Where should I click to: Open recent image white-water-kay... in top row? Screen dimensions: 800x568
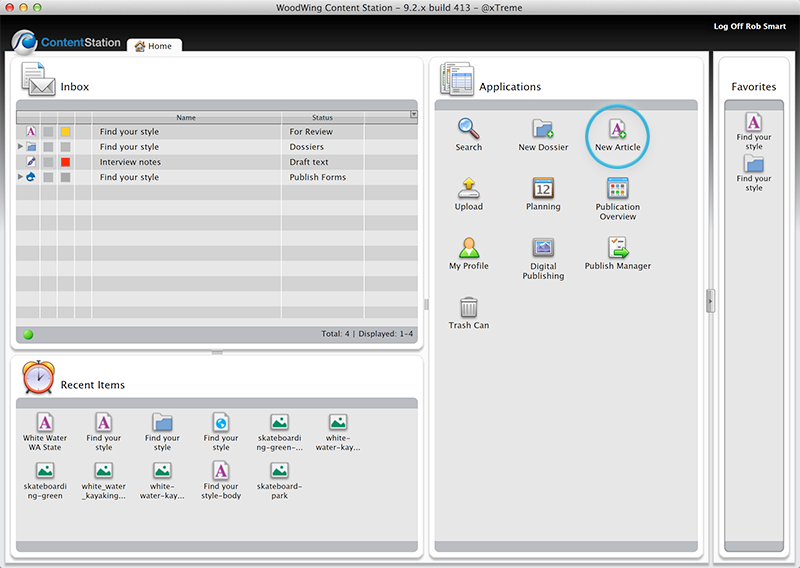[338, 432]
